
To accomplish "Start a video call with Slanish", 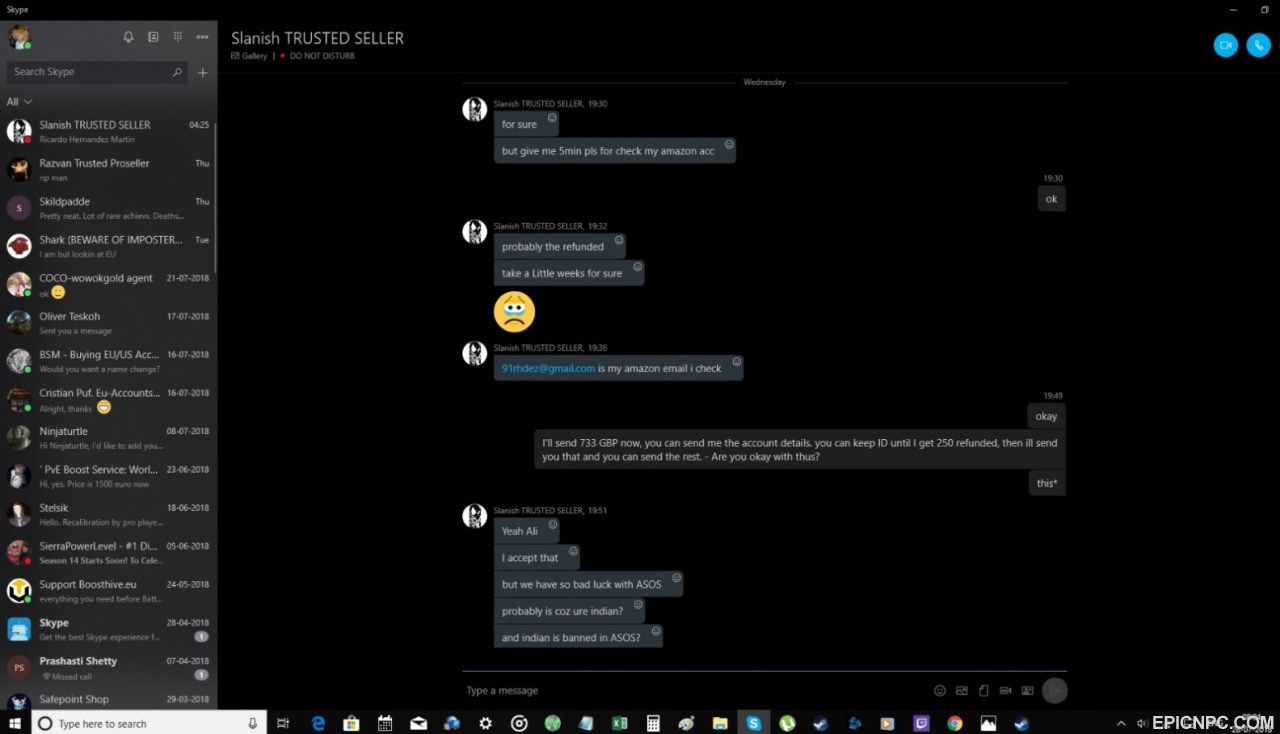I will click(x=1225, y=45).
